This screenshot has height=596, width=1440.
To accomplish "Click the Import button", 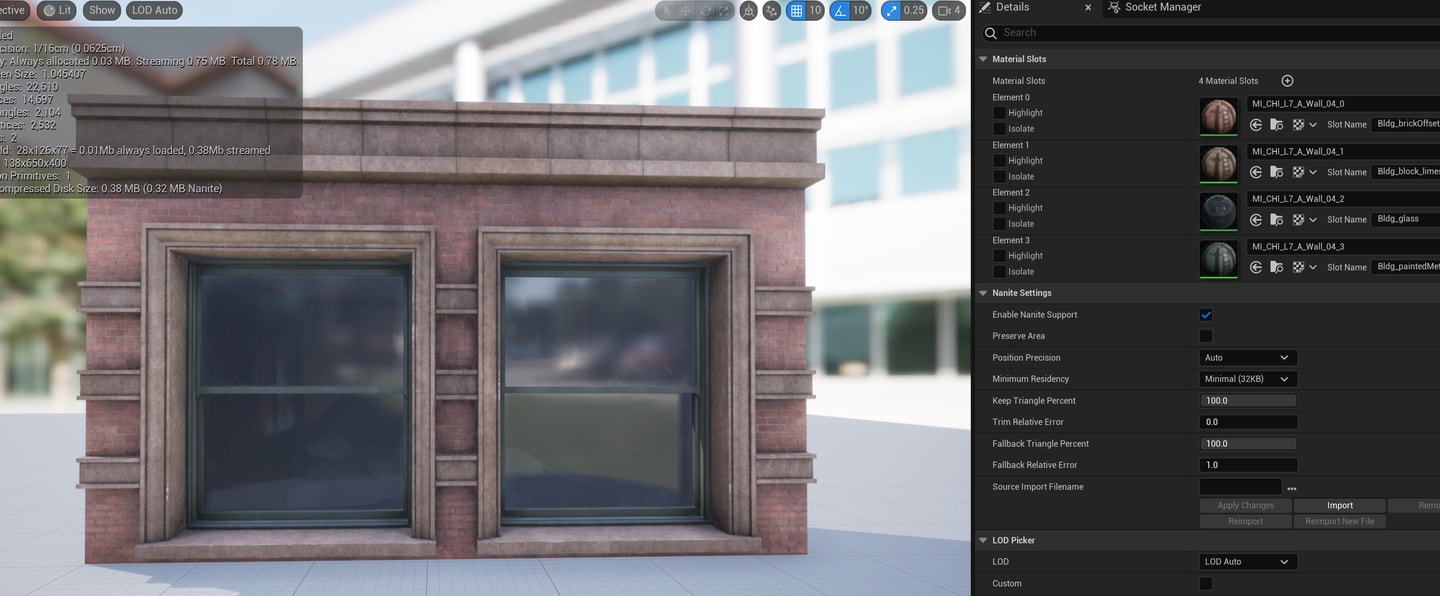I will click(x=1340, y=506).
